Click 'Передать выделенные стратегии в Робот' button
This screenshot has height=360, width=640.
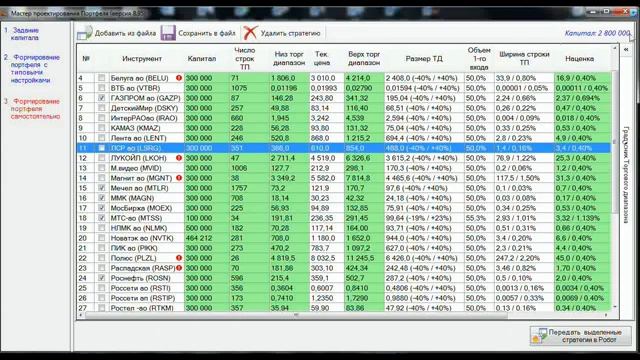pyautogui.click(x=580, y=336)
